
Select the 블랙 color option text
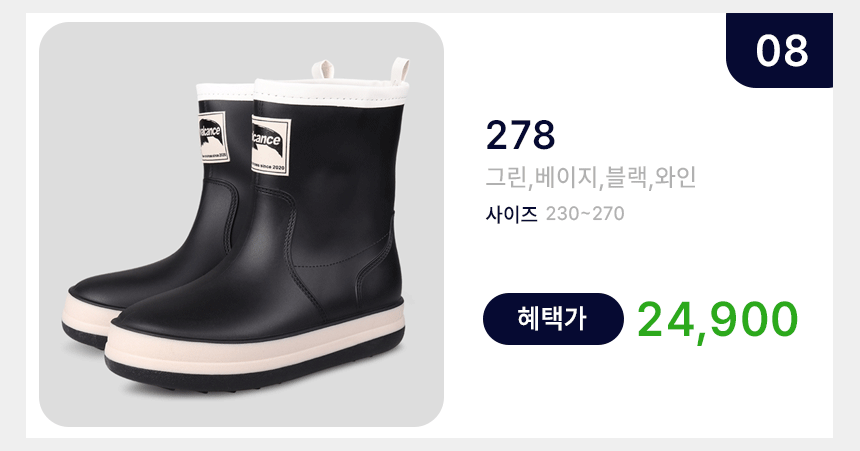pyautogui.click(x=624, y=178)
